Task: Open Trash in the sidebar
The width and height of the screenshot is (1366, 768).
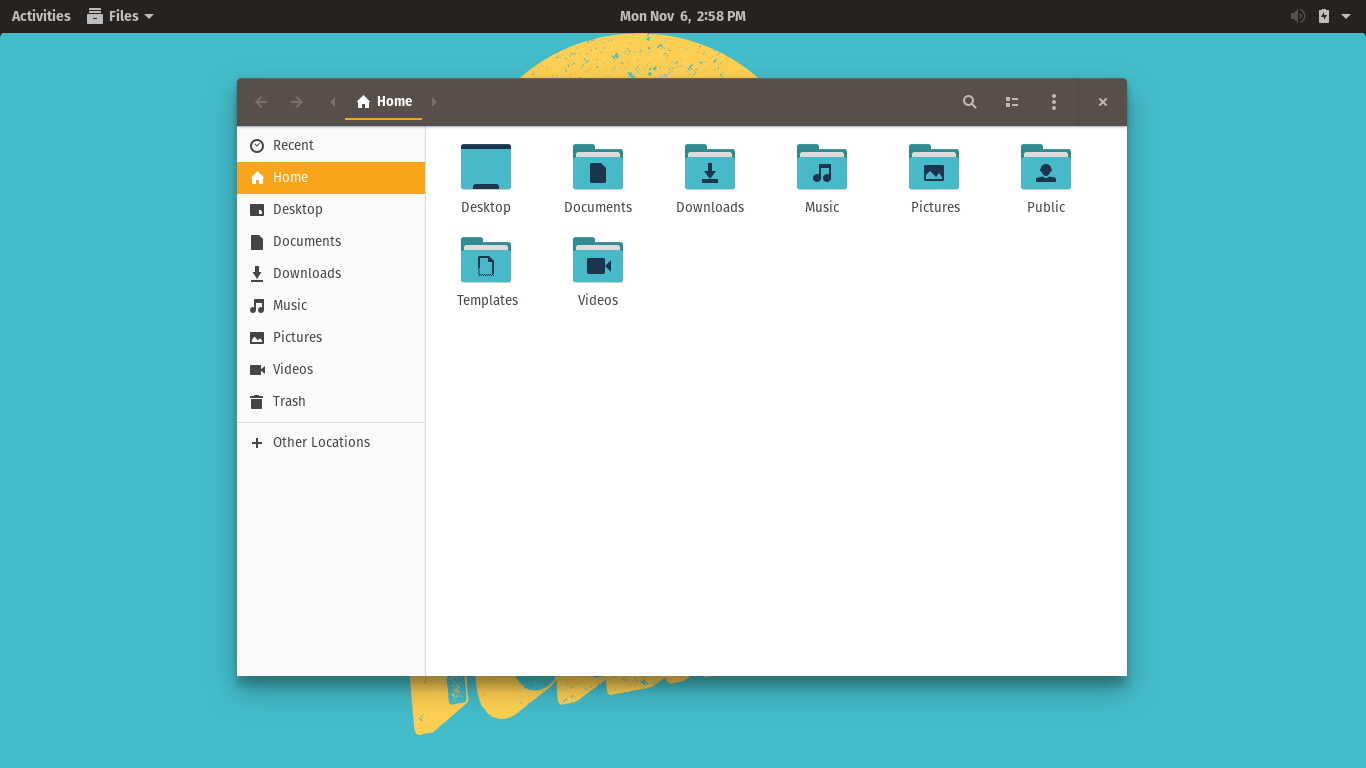Action: [x=331, y=401]
